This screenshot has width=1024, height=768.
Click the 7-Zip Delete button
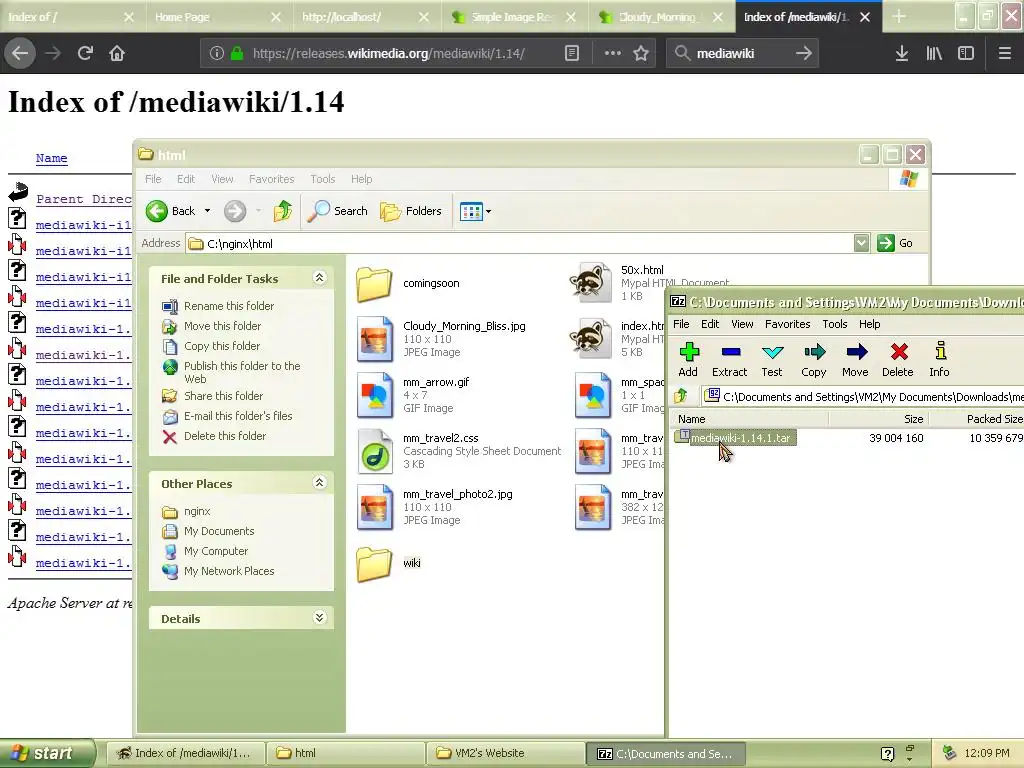point(898,359)
